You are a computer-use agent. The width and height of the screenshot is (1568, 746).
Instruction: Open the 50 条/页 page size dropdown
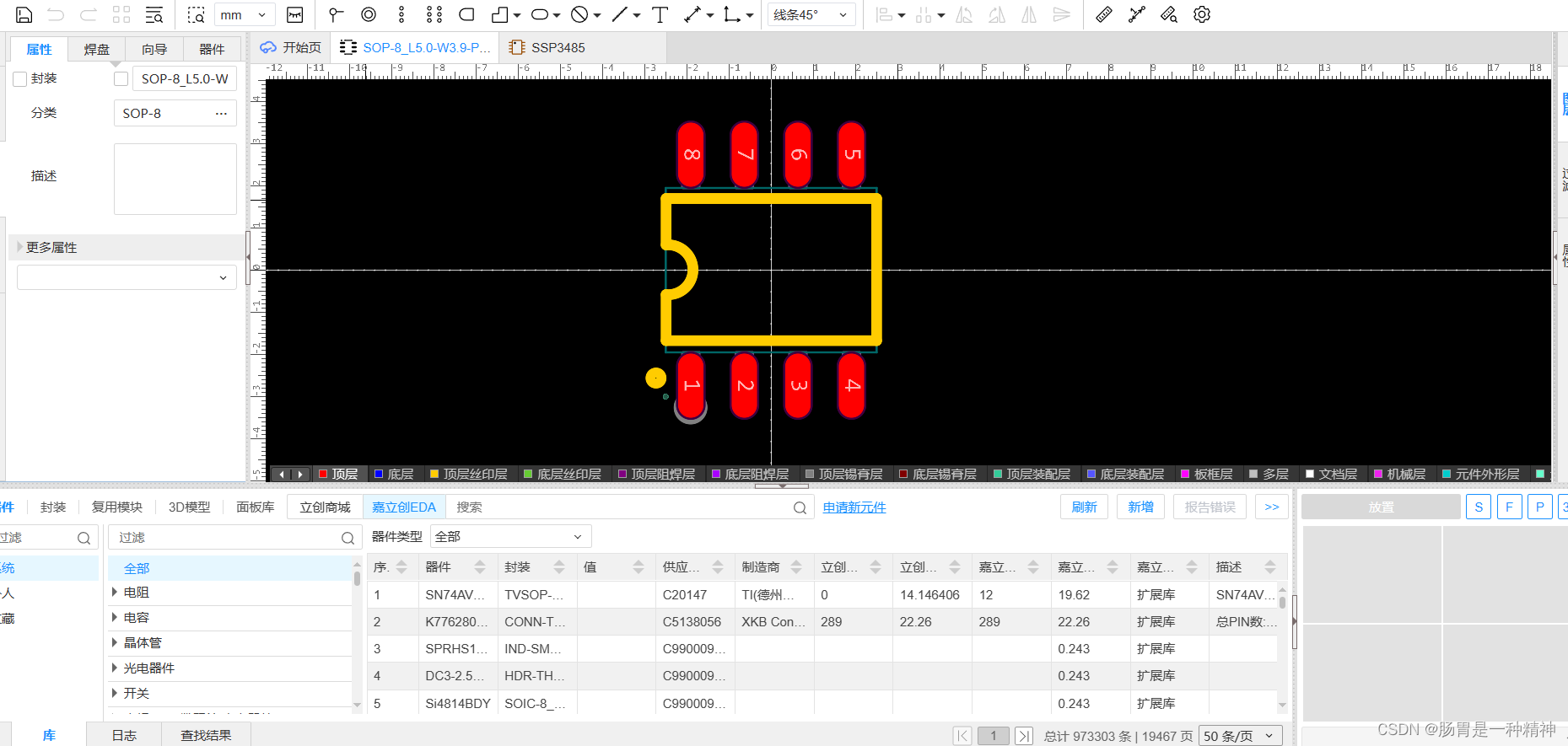(1240, 736)
